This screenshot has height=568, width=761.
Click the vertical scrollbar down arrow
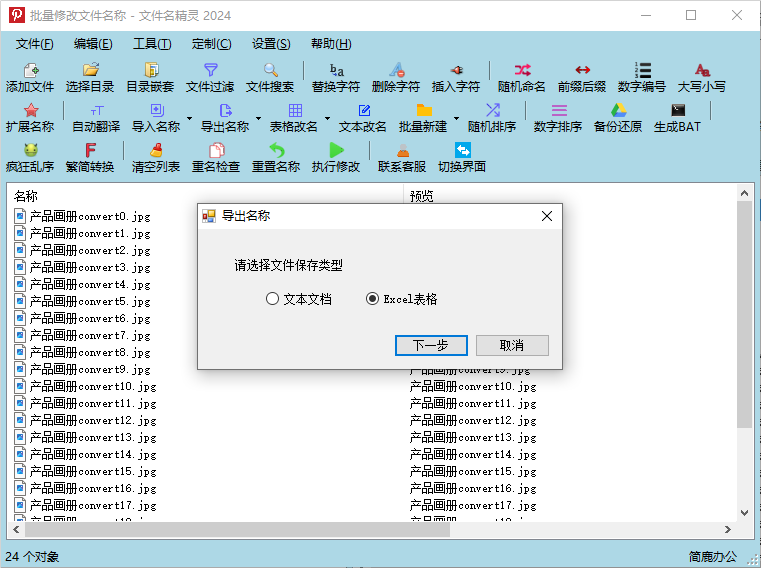744,513
